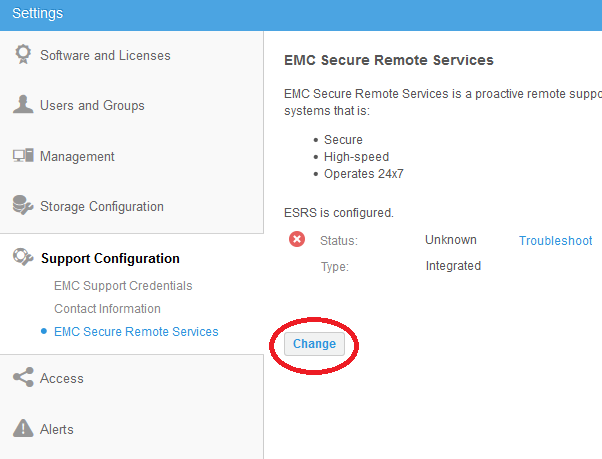The width and height of the screenshot is (602, 459).
Task: Click the Users and Groups person icon
Action: pos(23,105)
